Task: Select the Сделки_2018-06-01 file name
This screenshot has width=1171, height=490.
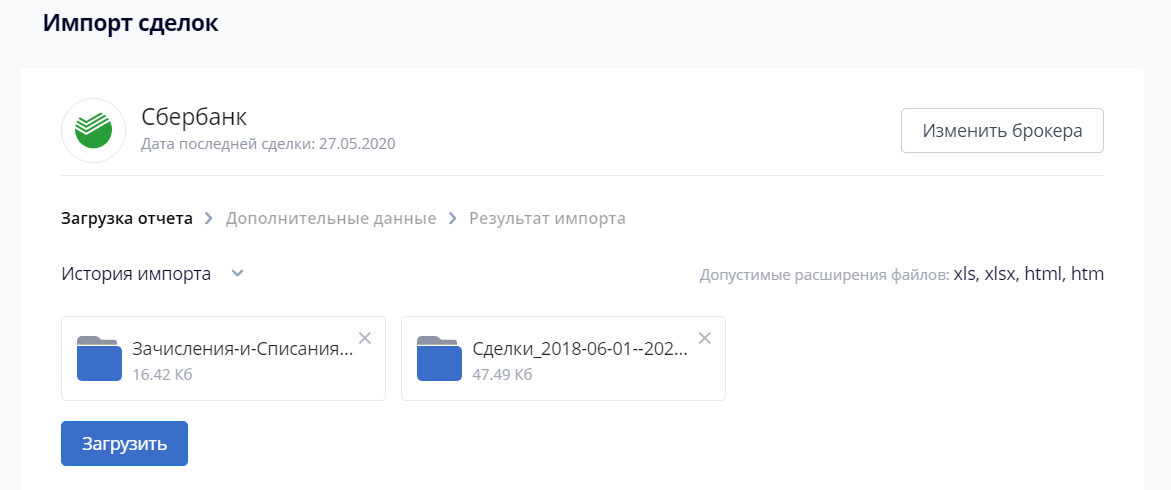Action: click(x=580, y=350)
